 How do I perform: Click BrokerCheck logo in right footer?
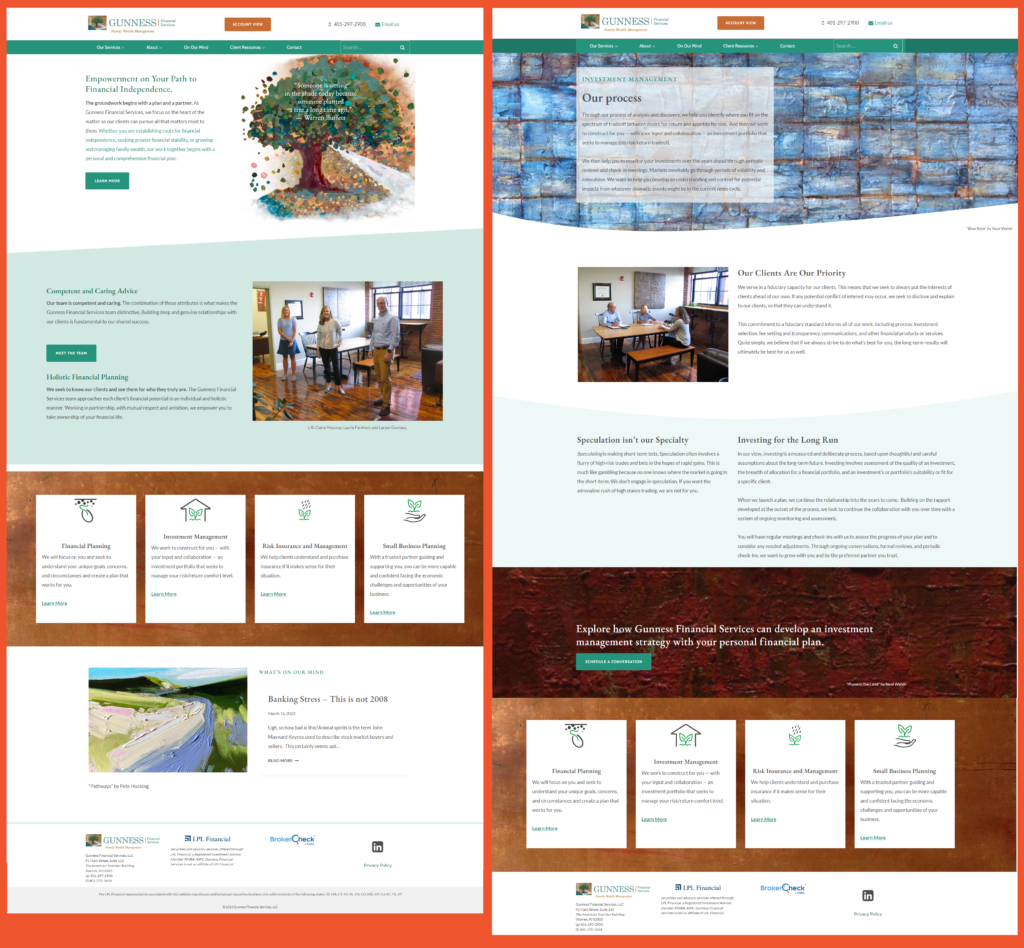pos(783,888)
